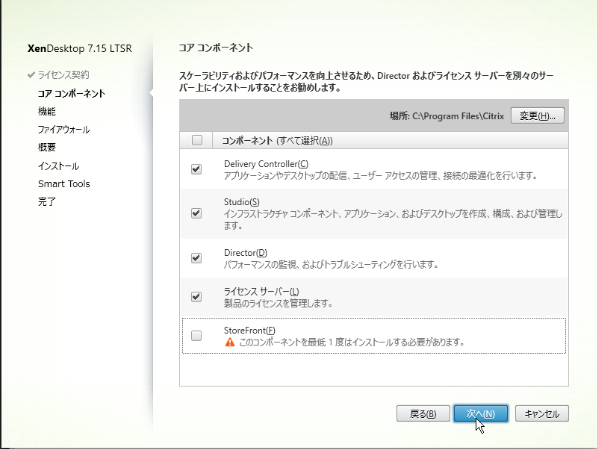Image resolution: width=597 pixels, height=449 pixels.
Task: Click the Studio description text
Action: [x=393, y=220]
